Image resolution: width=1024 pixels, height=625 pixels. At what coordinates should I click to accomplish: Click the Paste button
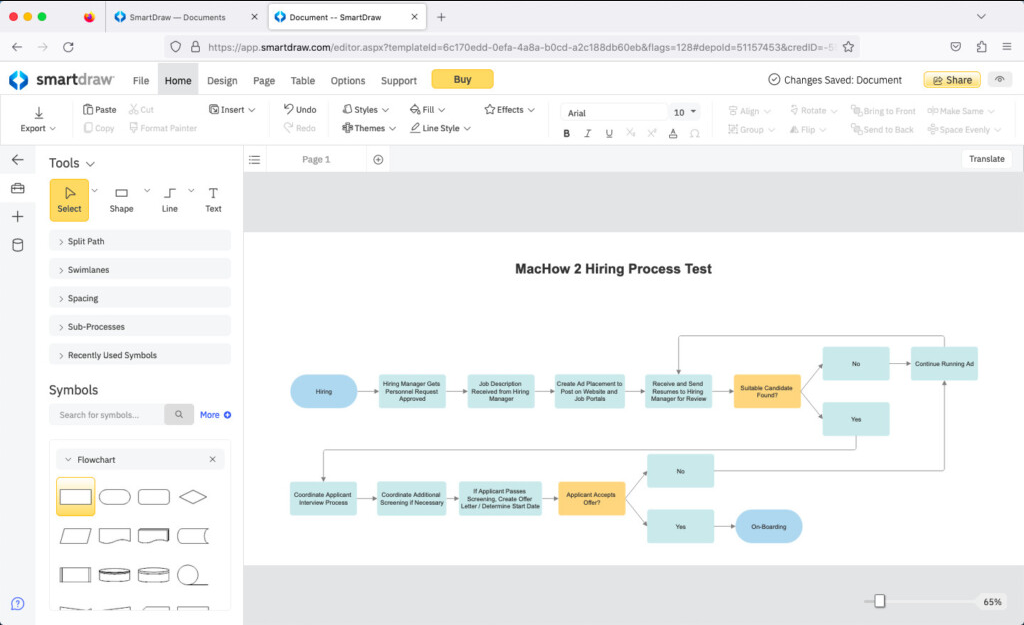click(x=99, y=110)
